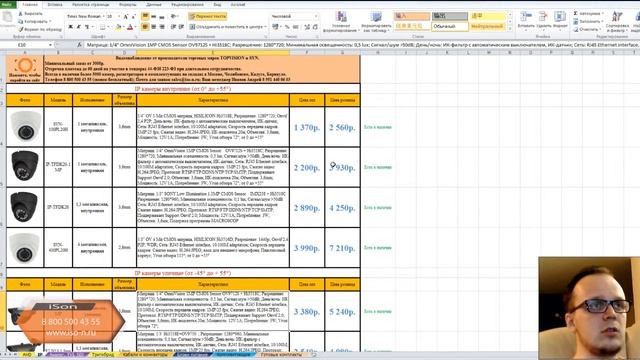The height and width of the screenshot is (360, 640).
Task: Open Format as Table menu
Action: [376, 22]
